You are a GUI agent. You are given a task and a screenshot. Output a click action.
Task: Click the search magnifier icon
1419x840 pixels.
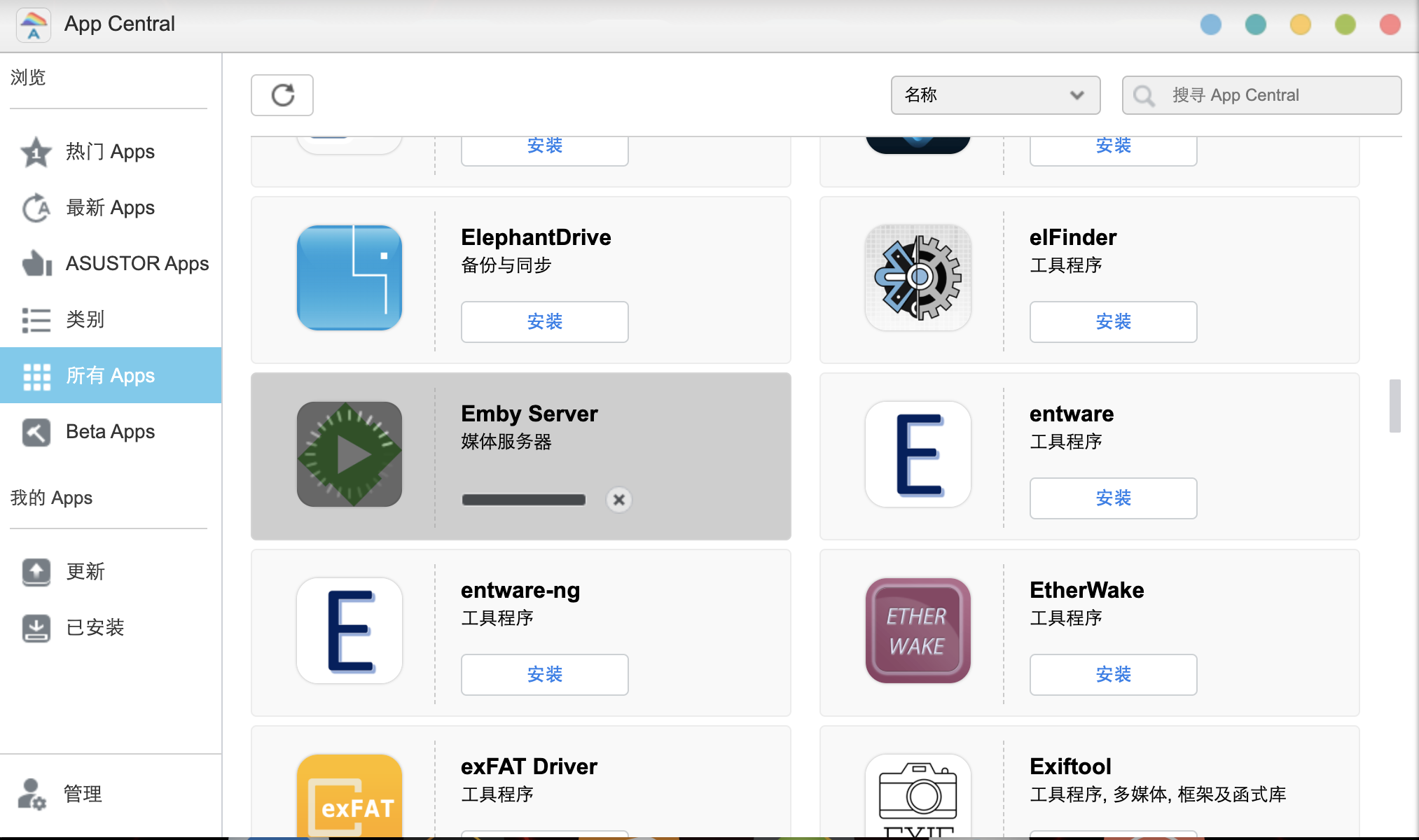point(1144,95)
